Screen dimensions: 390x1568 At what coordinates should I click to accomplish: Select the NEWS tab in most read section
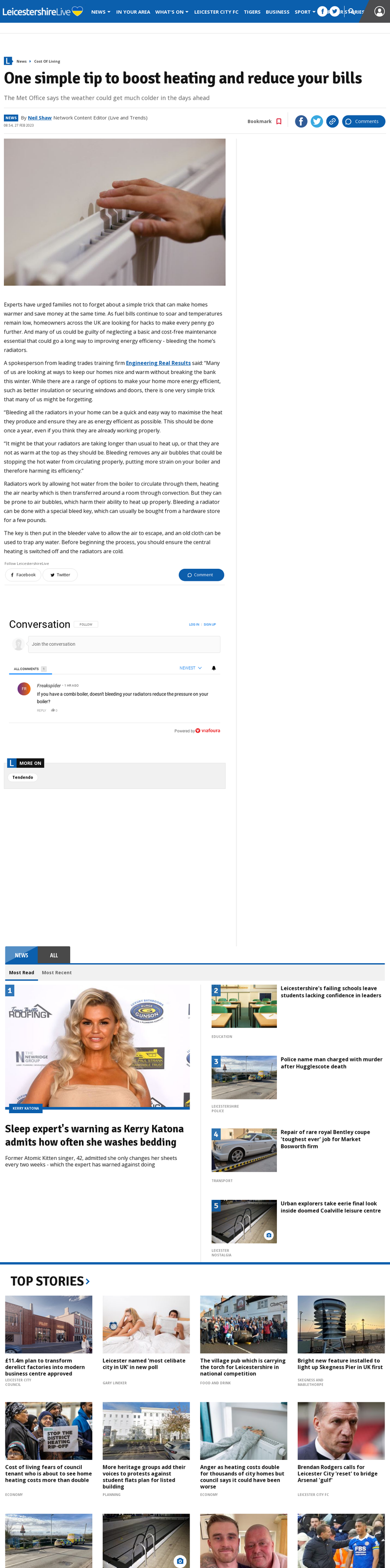pyautogui.click(x=21, y=955)
